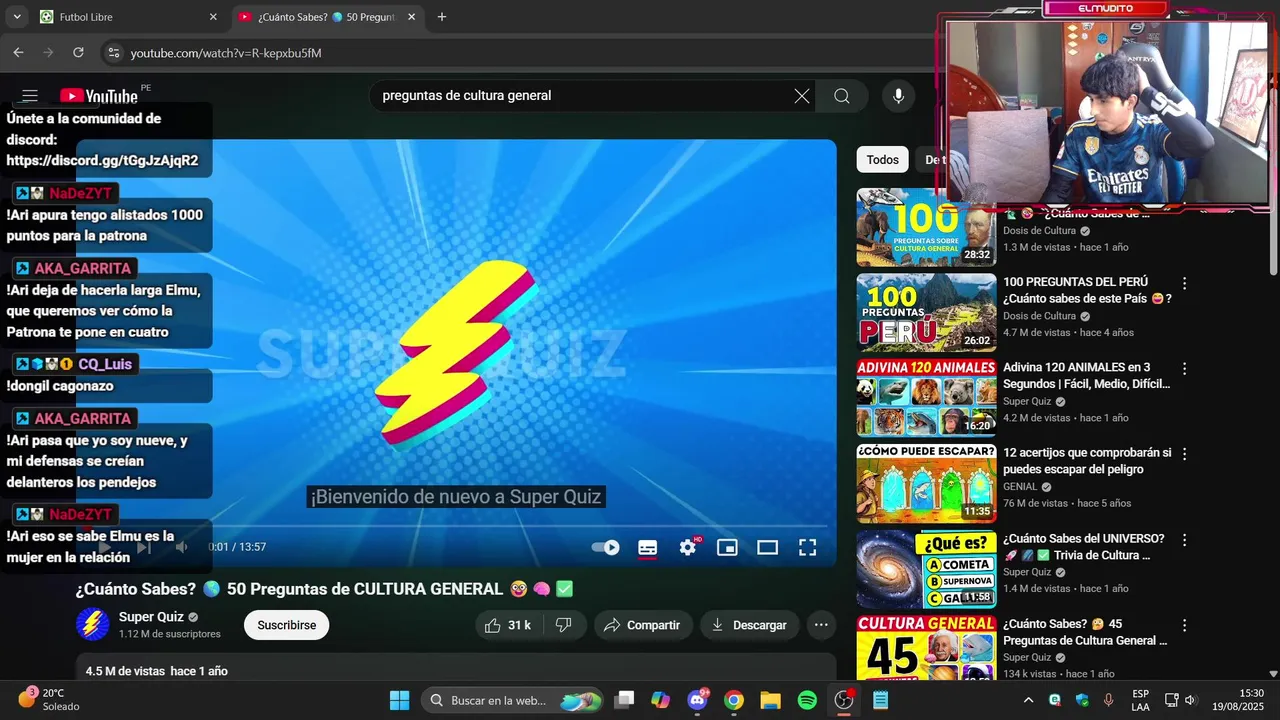Download video with Descargar button
The width and height of the screenshot is (1280, 720).
749,625
